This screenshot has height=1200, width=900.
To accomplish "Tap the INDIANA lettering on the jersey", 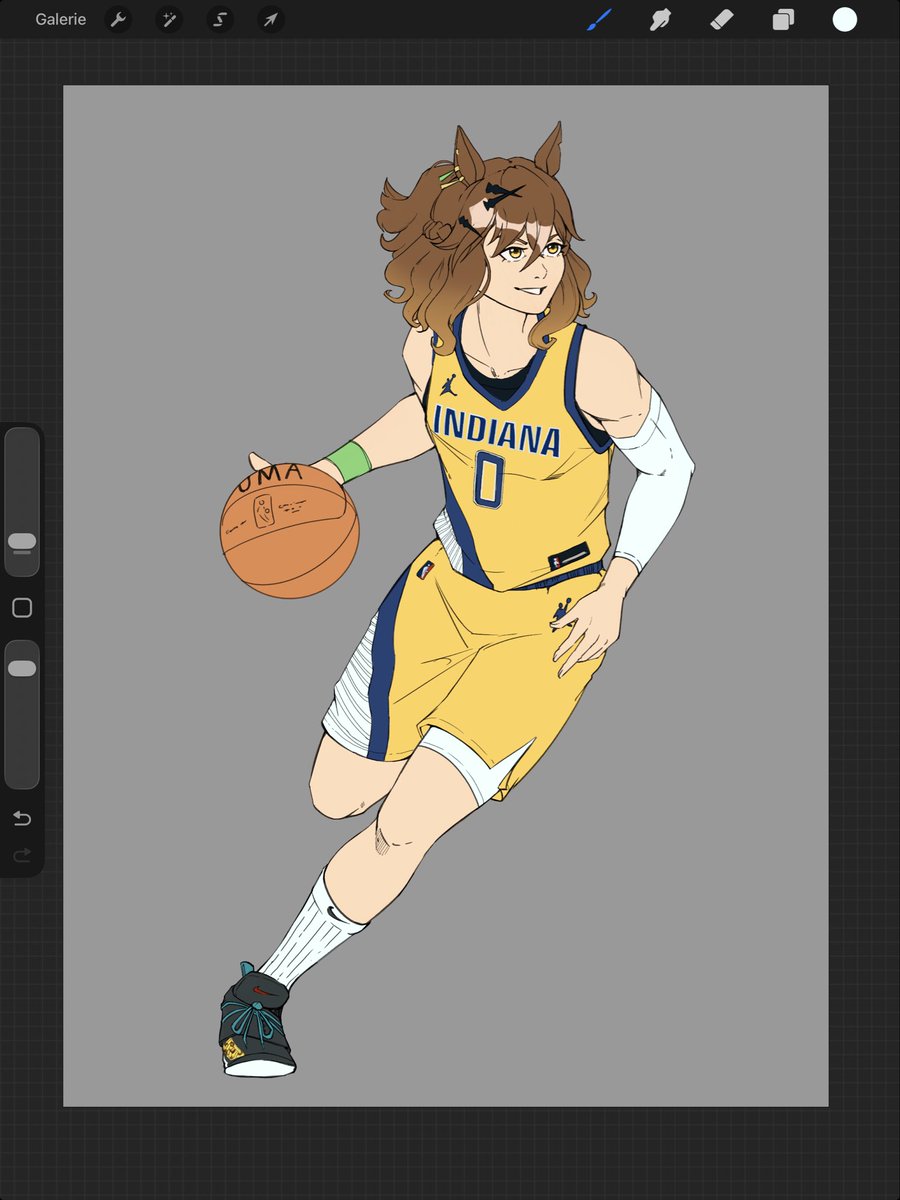I will point(497,432).
